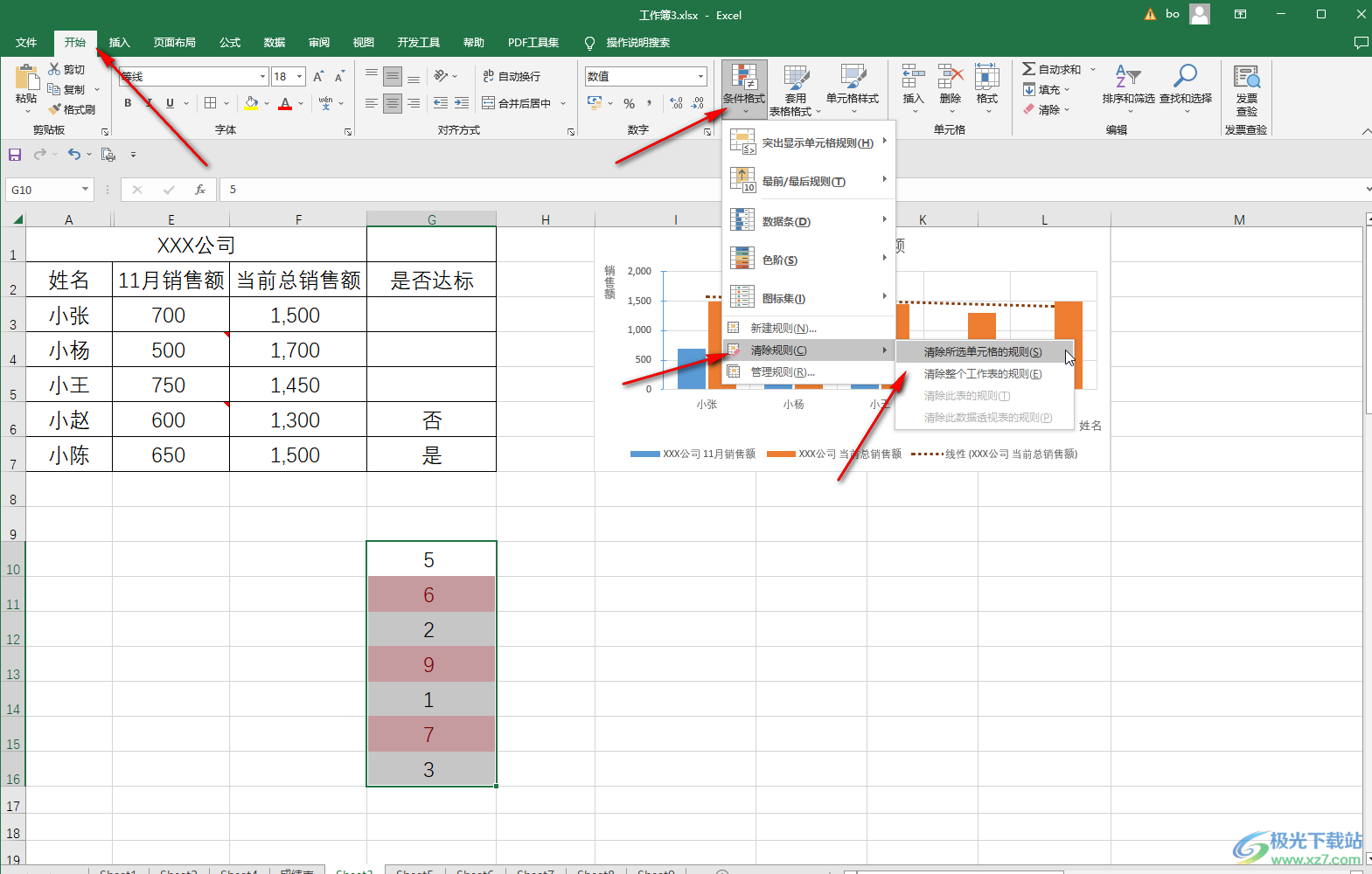
Task: Click the Percent style icon
Action: point(629,103)
